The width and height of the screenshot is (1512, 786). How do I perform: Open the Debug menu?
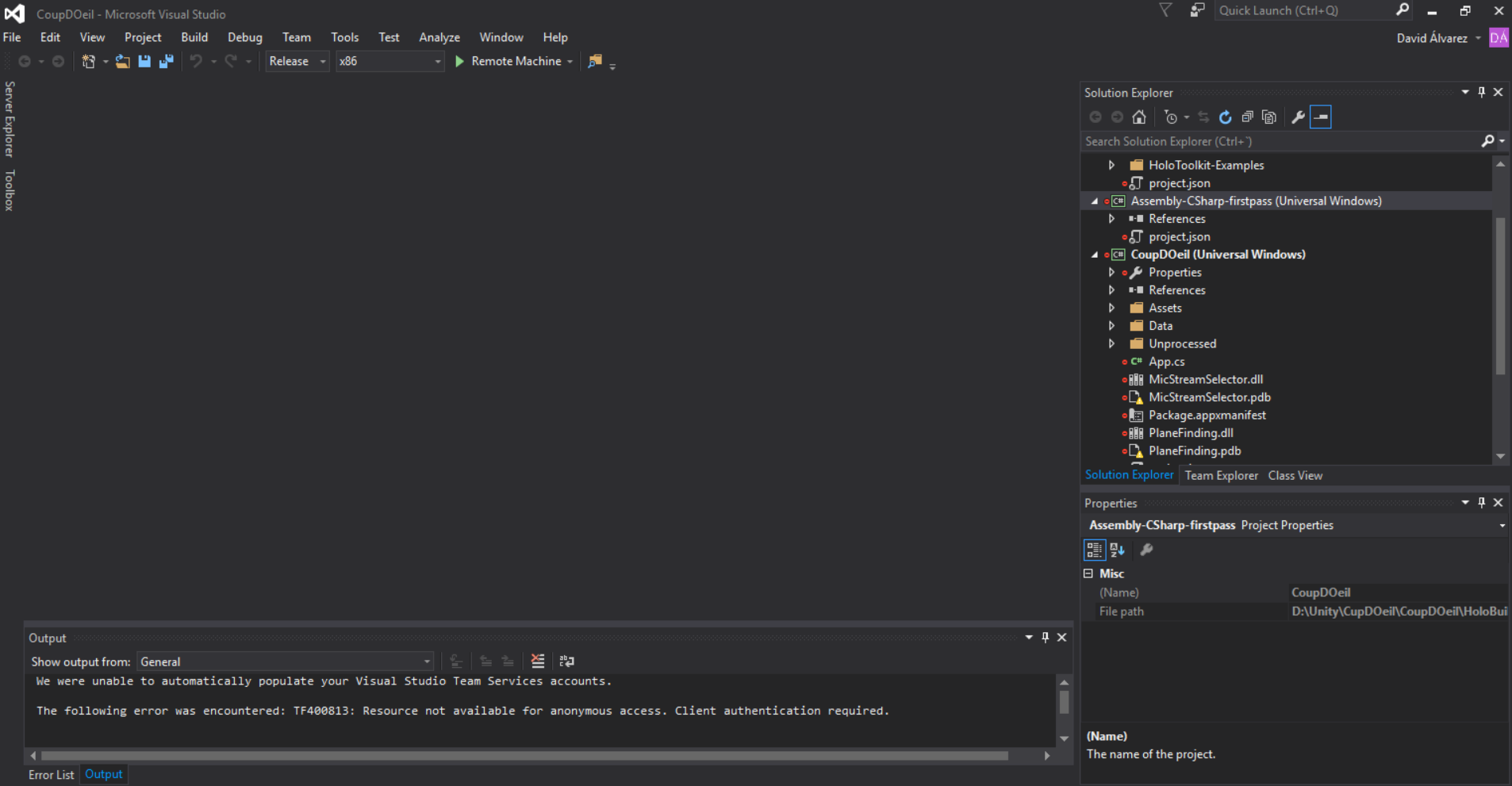(x=245, y=37)
